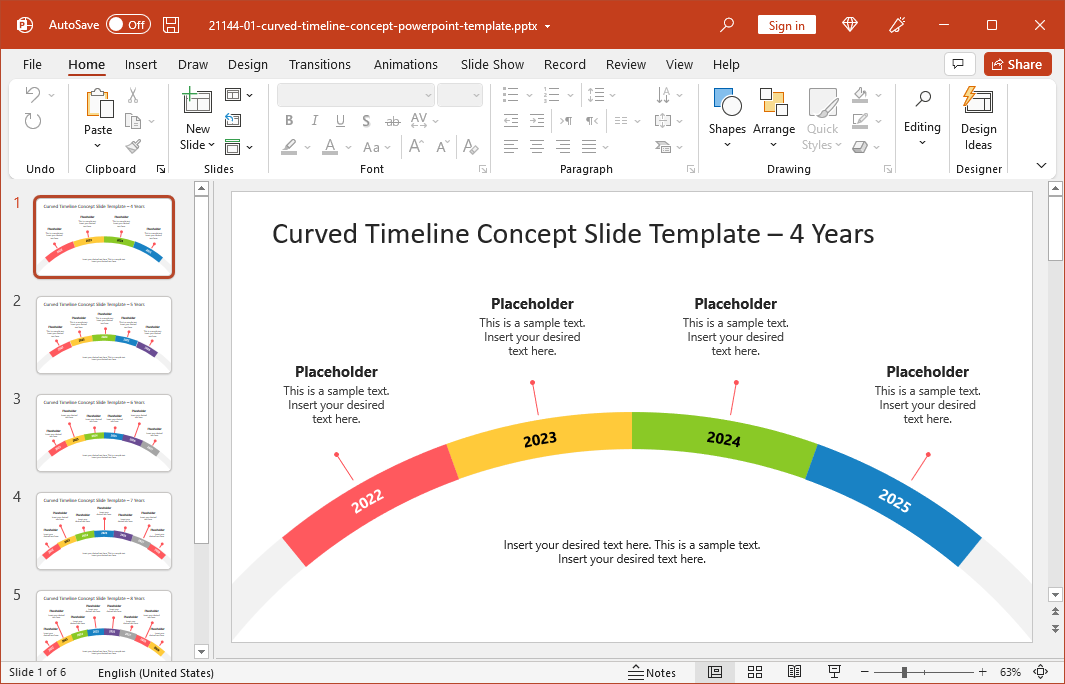Open Design Ideas pane
The height and width of the screenshot is (684, 1065).
[978, 118]
